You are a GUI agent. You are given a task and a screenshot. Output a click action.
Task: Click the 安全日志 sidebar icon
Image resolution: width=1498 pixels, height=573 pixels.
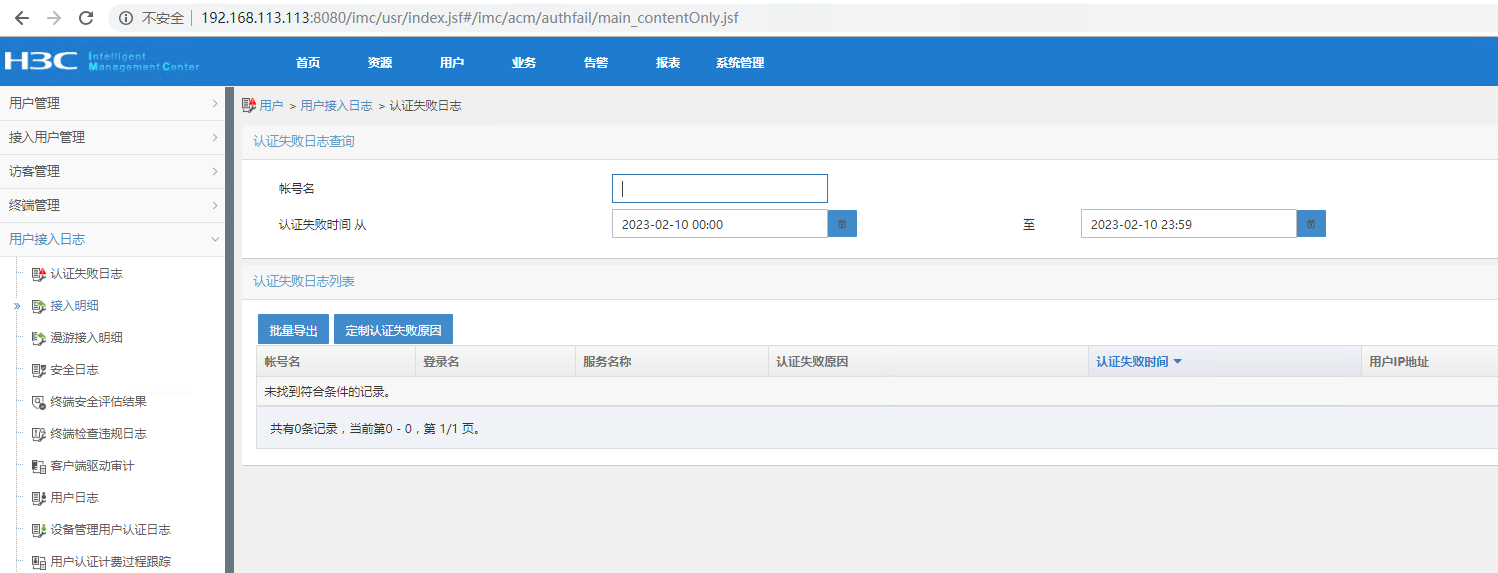(39, 370)
